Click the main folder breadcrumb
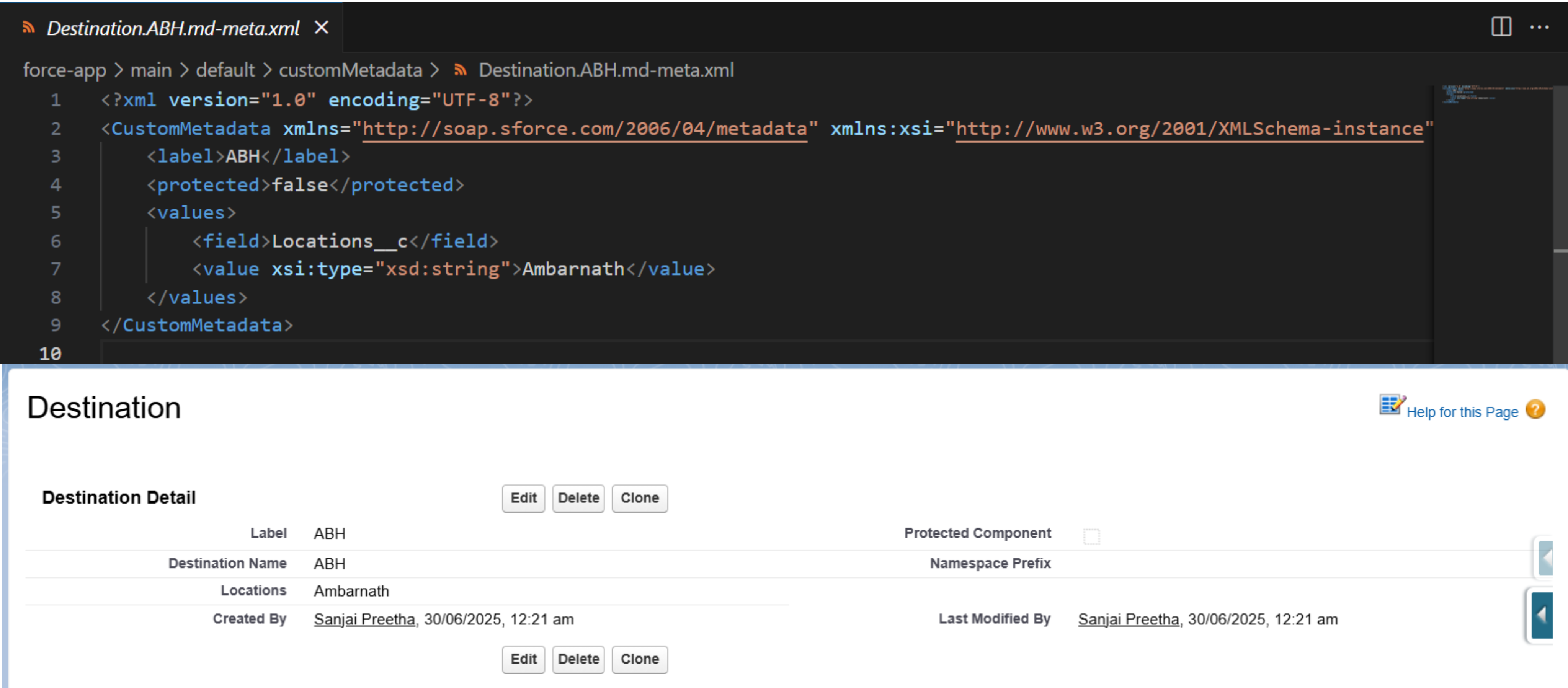The height and width of the screenshot is (688, 1568). coord(150,70)
